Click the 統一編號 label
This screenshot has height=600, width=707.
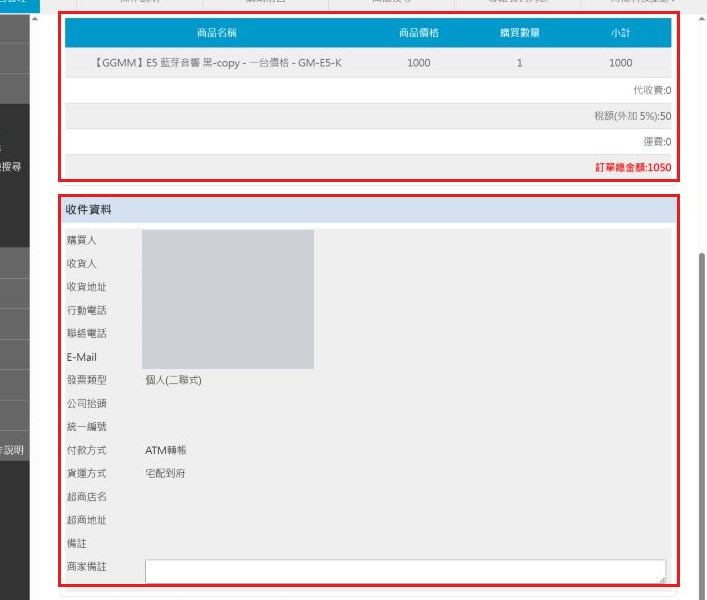pyautogui.click(x=86, y=426)
